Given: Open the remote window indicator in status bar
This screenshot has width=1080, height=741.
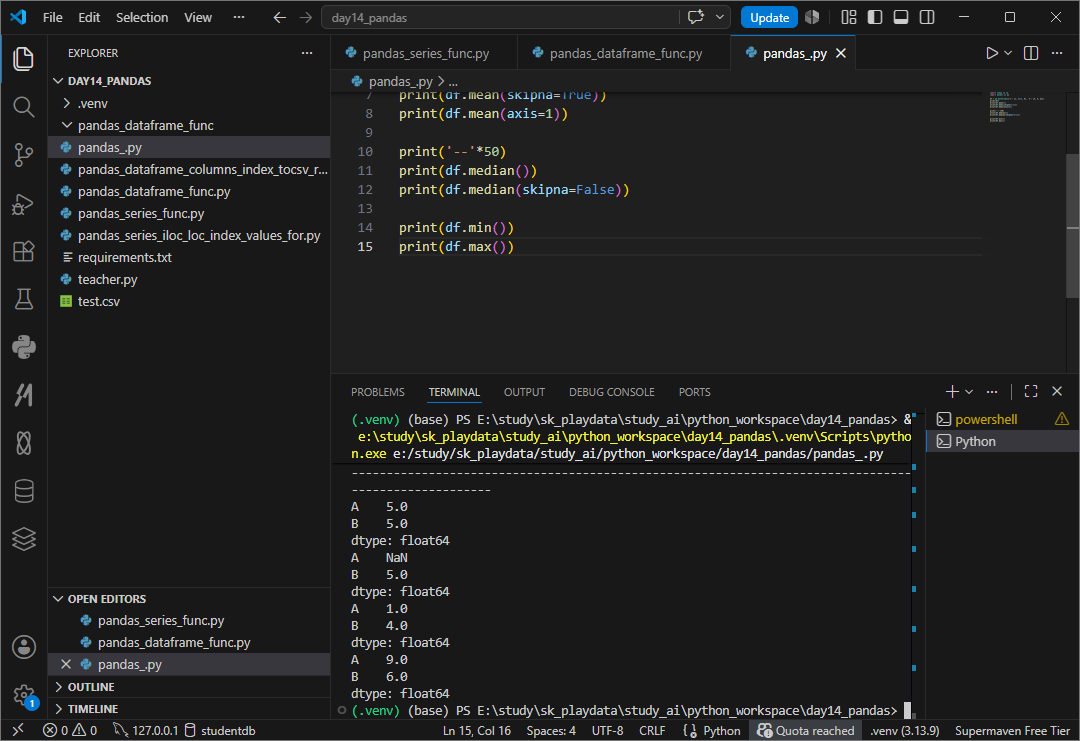Looking at the screenshot, I should [19, 730].
